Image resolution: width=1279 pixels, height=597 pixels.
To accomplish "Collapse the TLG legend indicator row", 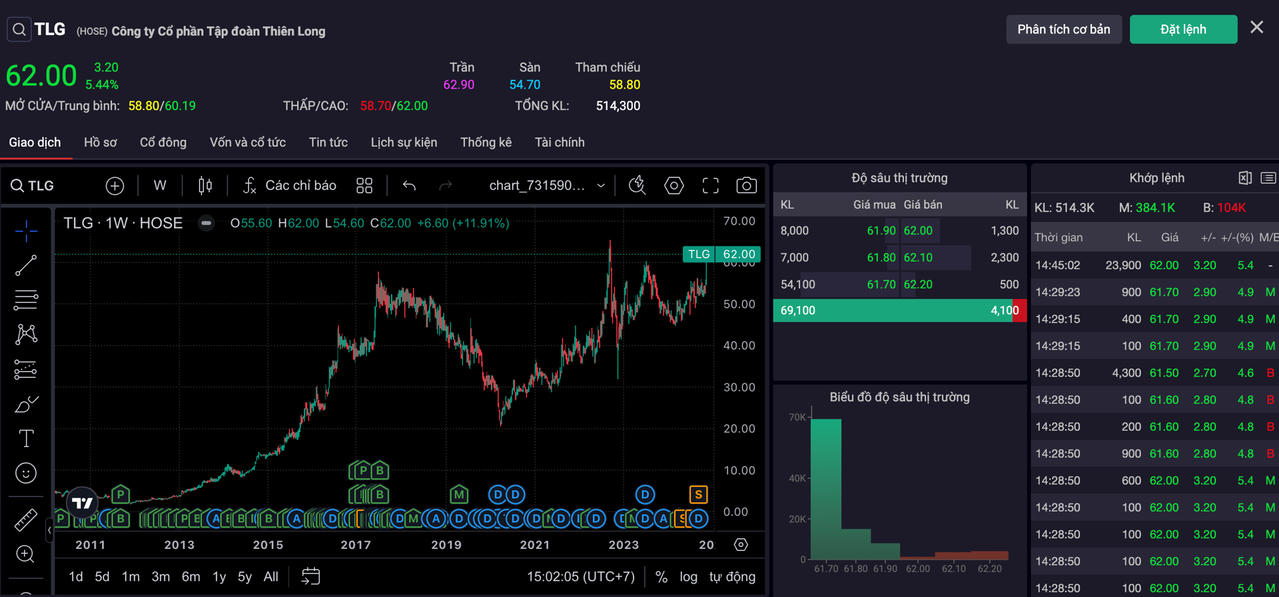I will point(206,223).
